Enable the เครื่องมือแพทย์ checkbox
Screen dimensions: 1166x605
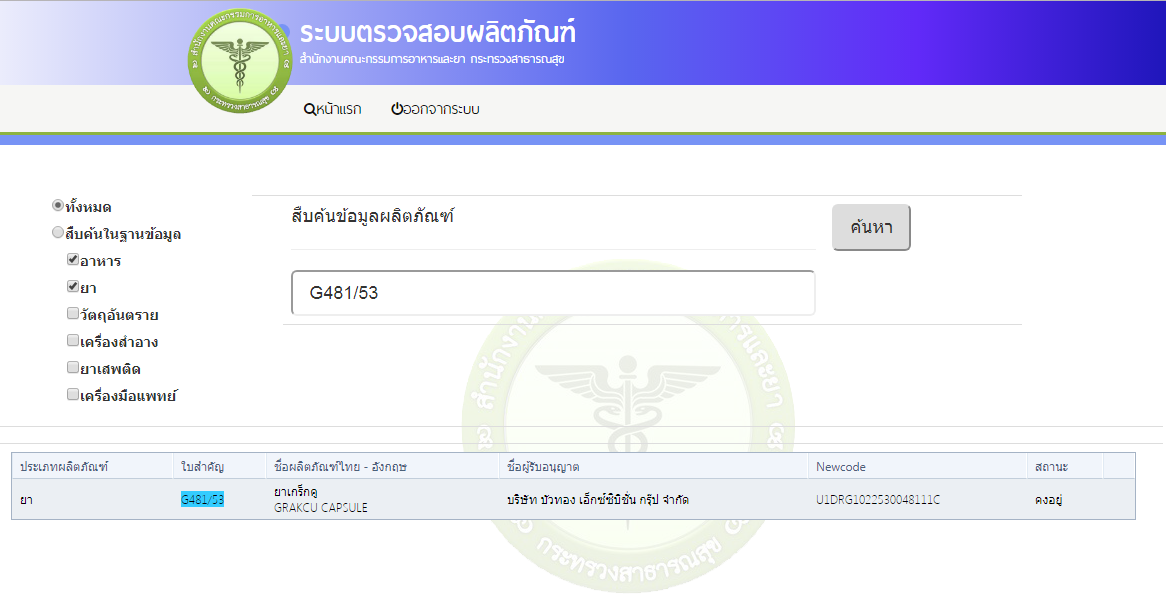(x=73, y=395)
